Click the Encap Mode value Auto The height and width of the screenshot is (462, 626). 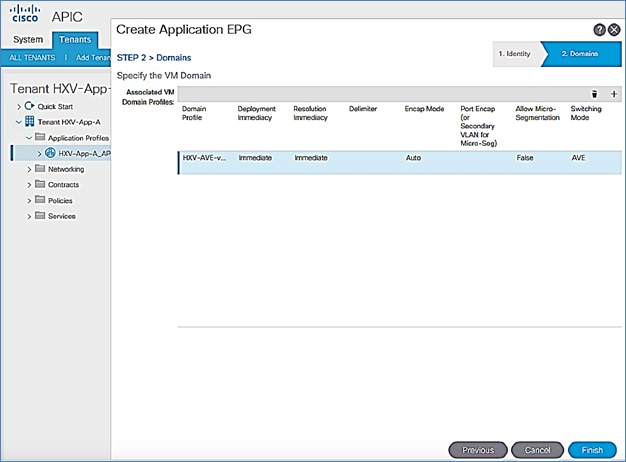point(413,158)
